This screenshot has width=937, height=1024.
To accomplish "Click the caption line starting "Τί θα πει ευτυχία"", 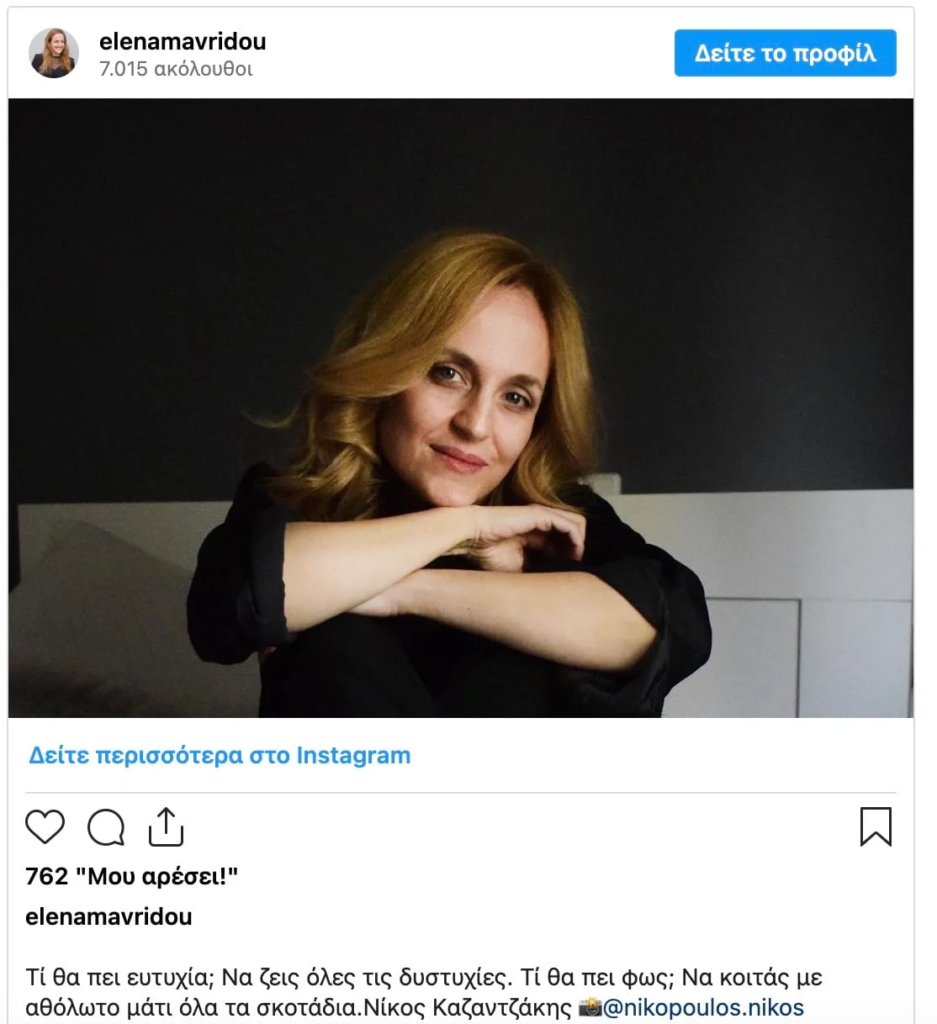I will pyautogui.click(x=423, y=977).
